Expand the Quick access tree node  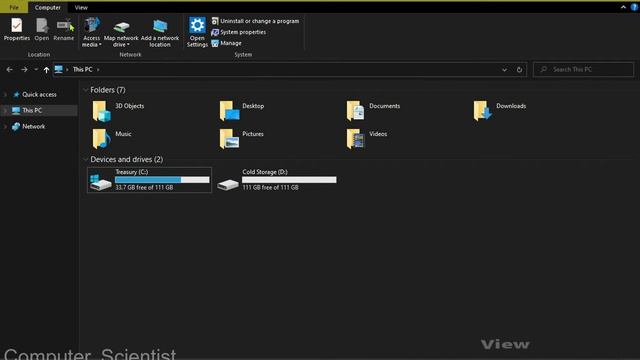[5, 94]
